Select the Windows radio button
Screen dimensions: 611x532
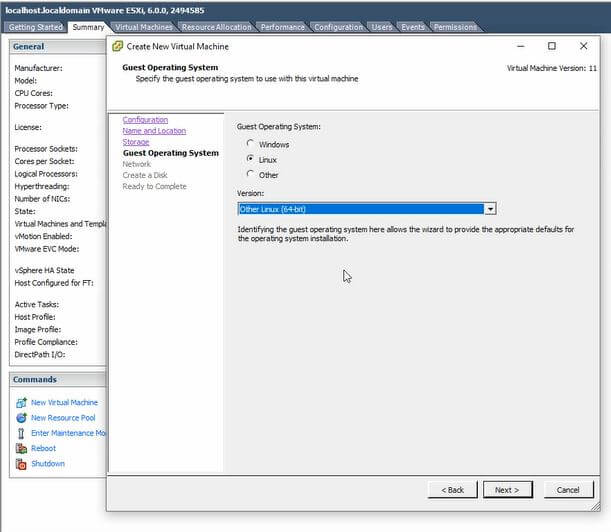point(250,143)
